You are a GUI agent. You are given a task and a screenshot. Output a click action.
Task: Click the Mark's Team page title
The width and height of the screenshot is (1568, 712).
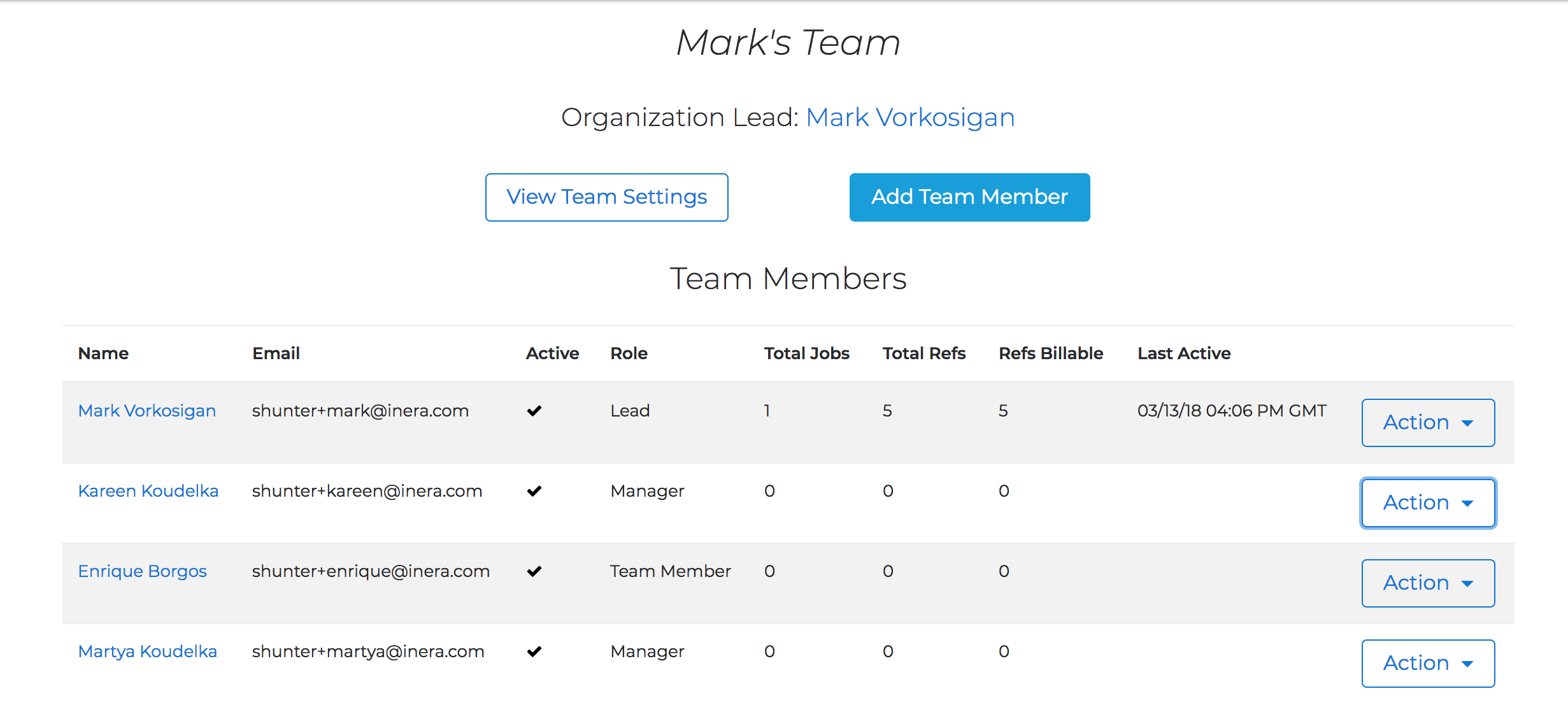(x=788, y=43)
